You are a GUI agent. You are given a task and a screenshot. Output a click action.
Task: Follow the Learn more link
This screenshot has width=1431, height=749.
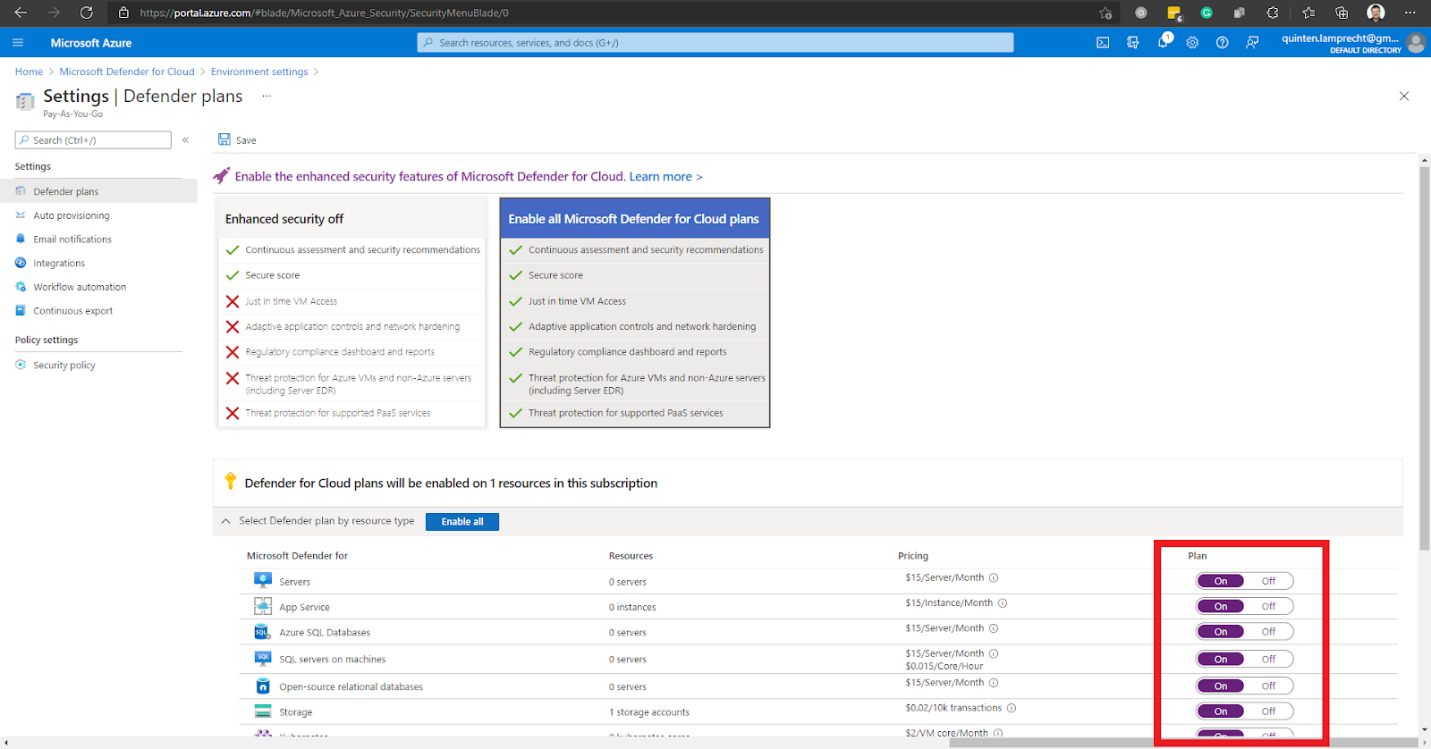click(x=666, y=176)
